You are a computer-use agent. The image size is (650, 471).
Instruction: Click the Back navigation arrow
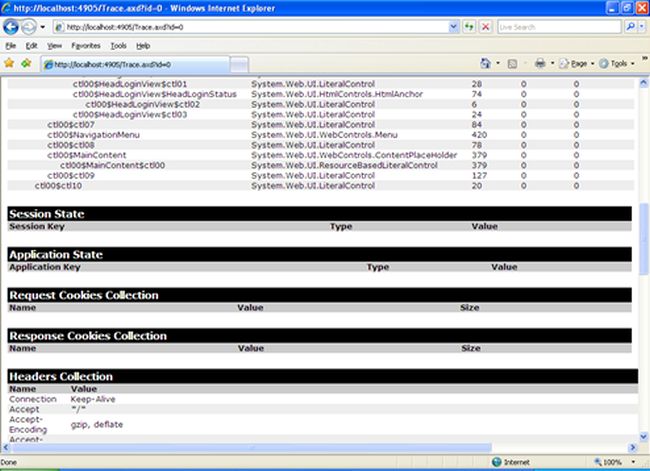coord(11,27)
